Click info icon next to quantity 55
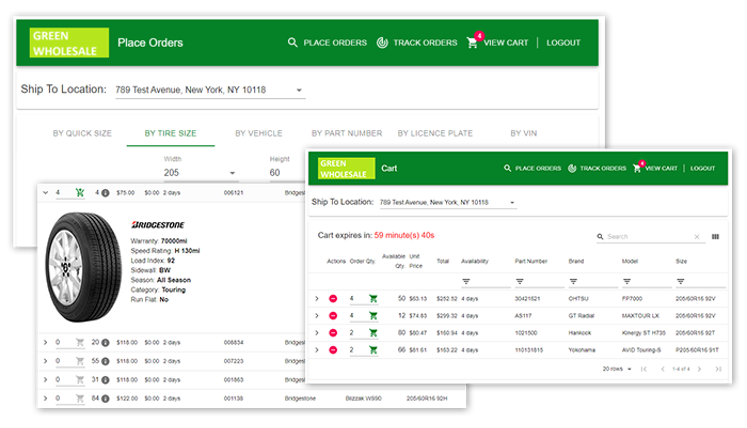 [105, 361]
